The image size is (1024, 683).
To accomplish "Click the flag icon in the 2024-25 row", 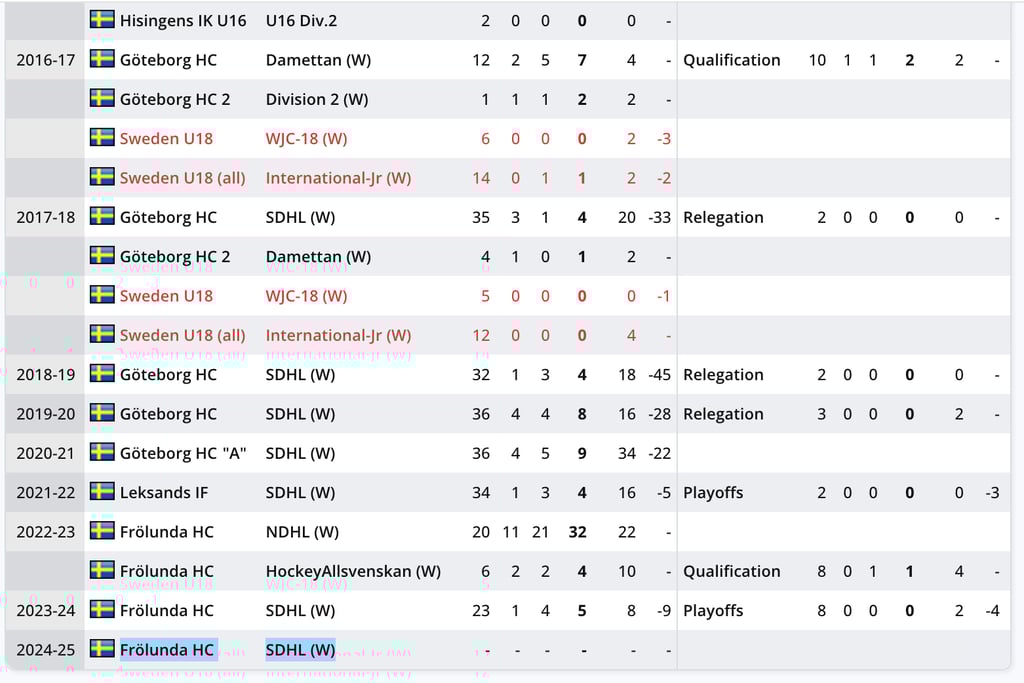I will pyautogui.click(x=102, y=648).
